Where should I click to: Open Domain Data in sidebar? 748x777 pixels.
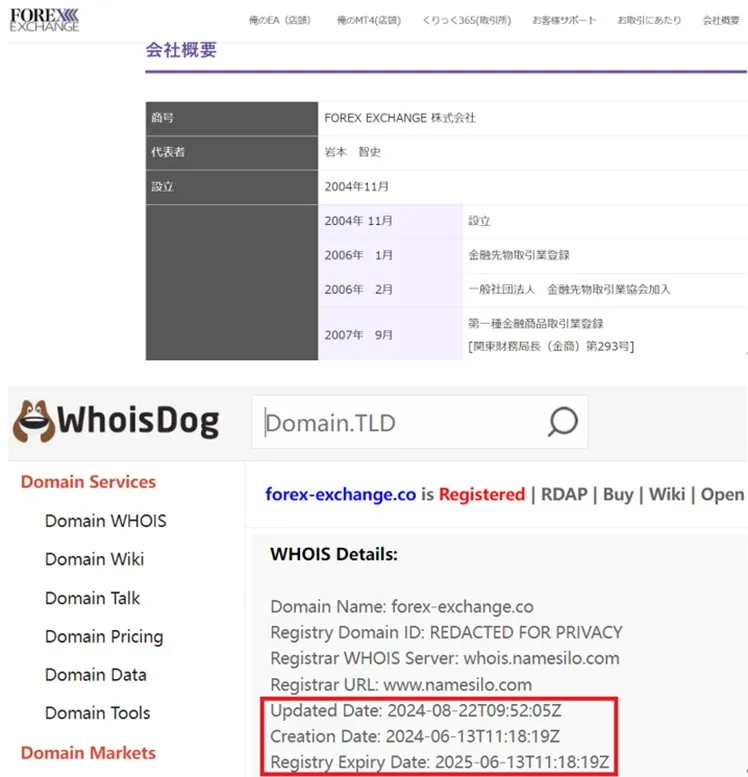[x=96, y=675]
